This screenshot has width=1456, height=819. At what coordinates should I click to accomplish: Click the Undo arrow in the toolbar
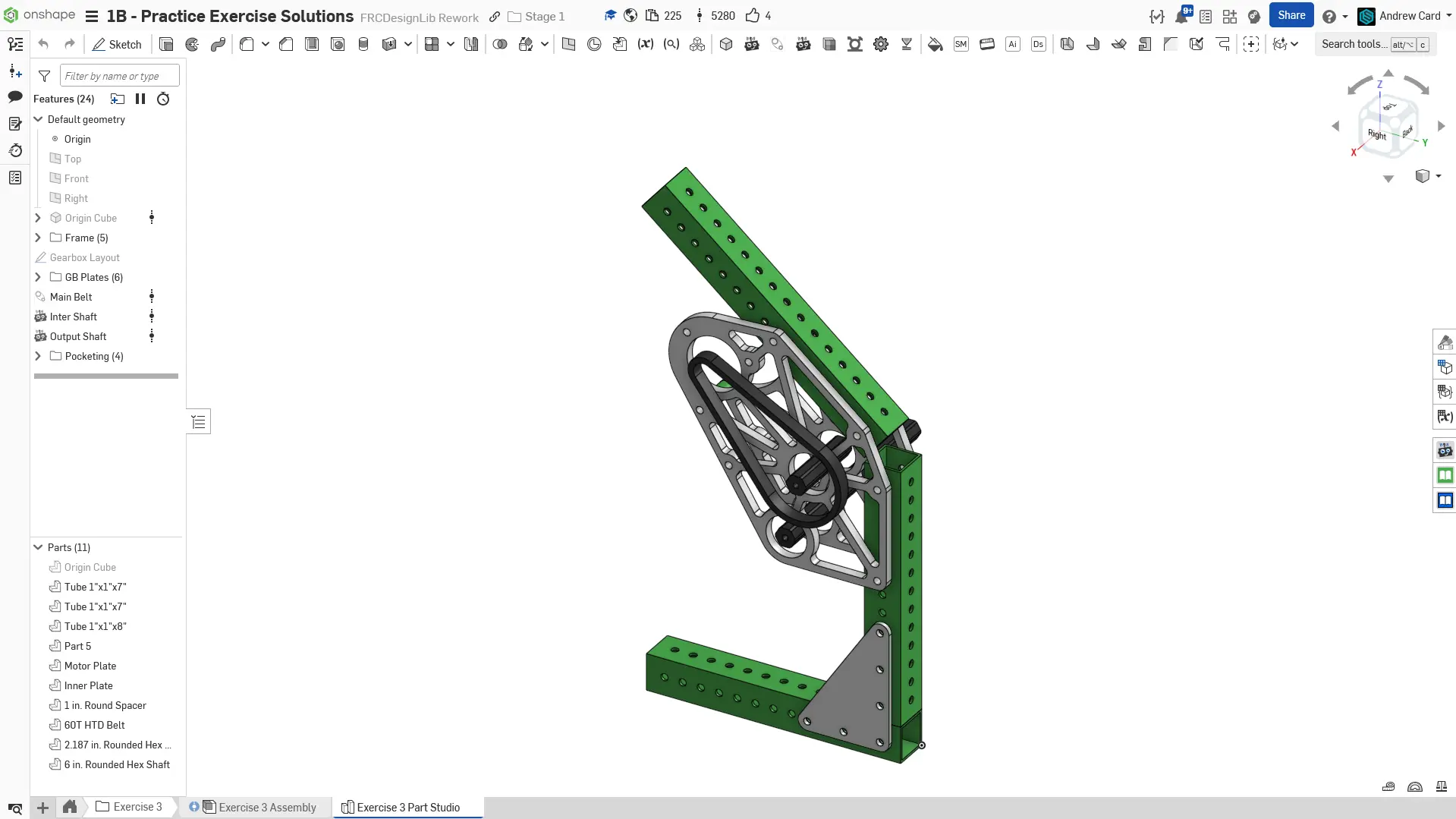(x=43, y=45)
